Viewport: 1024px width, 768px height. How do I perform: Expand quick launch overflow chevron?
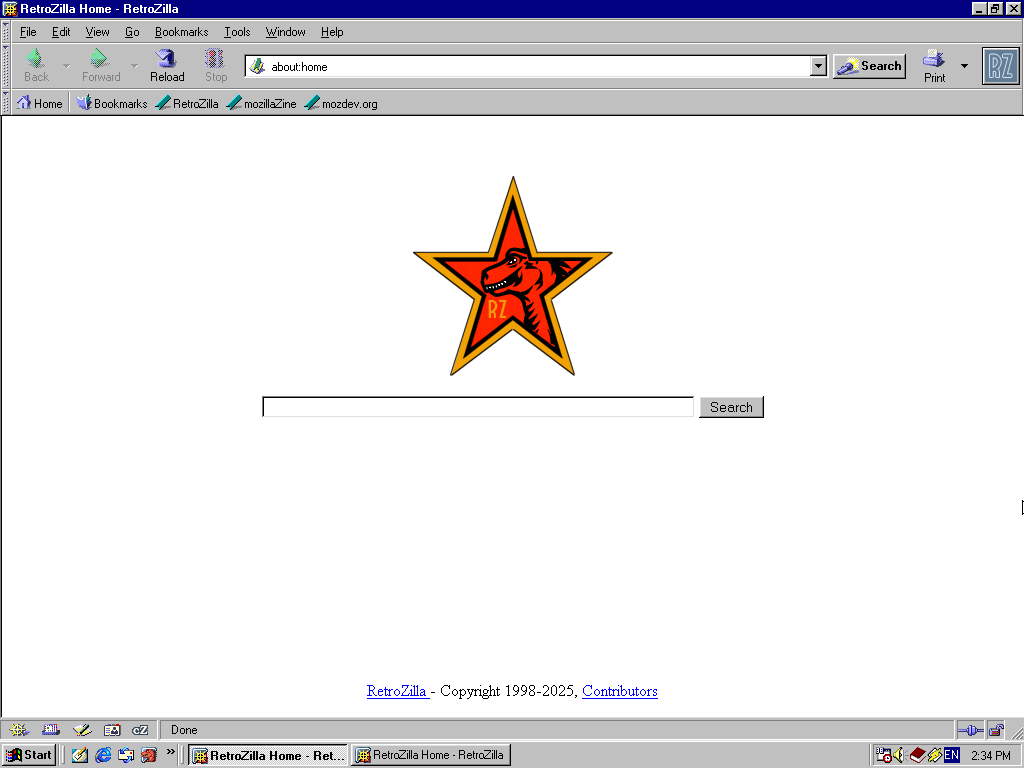point(170,752)
